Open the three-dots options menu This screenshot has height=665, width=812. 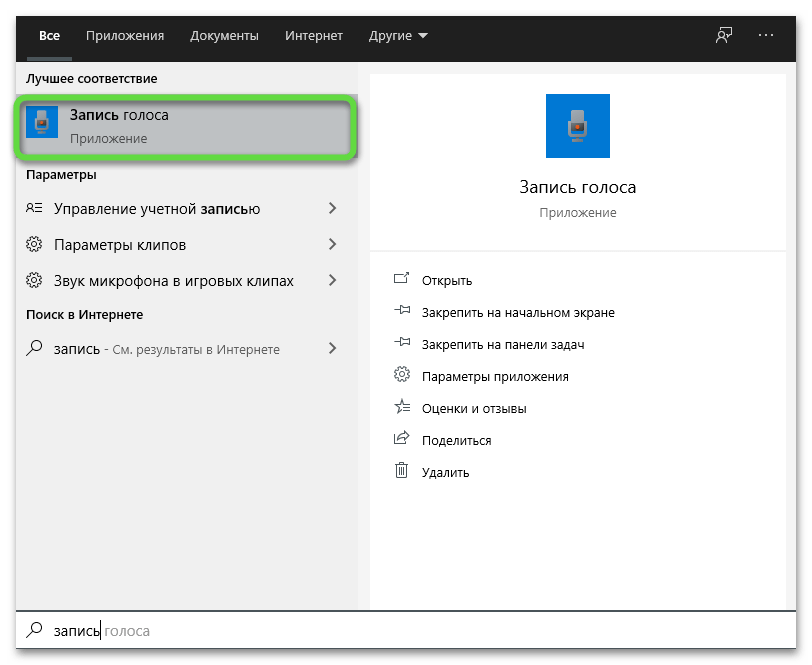click(767, 35)
